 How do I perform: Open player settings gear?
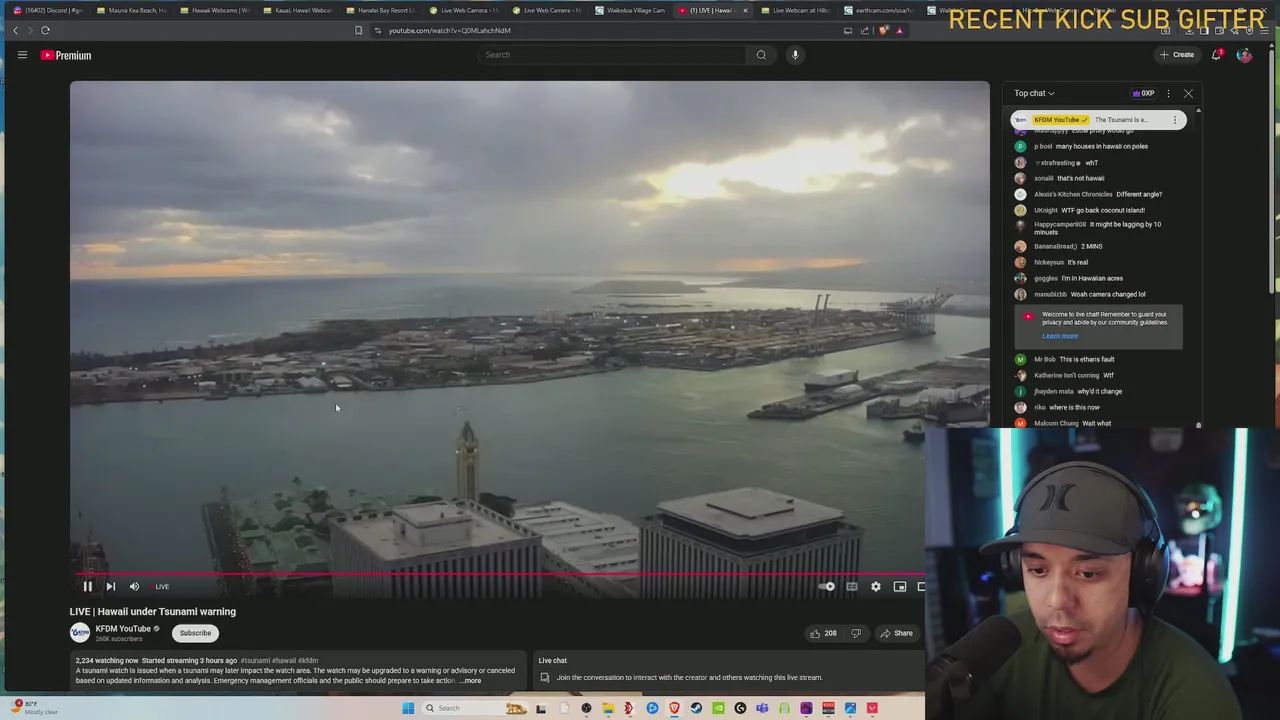pyautogui.click(x=876, y=587)
